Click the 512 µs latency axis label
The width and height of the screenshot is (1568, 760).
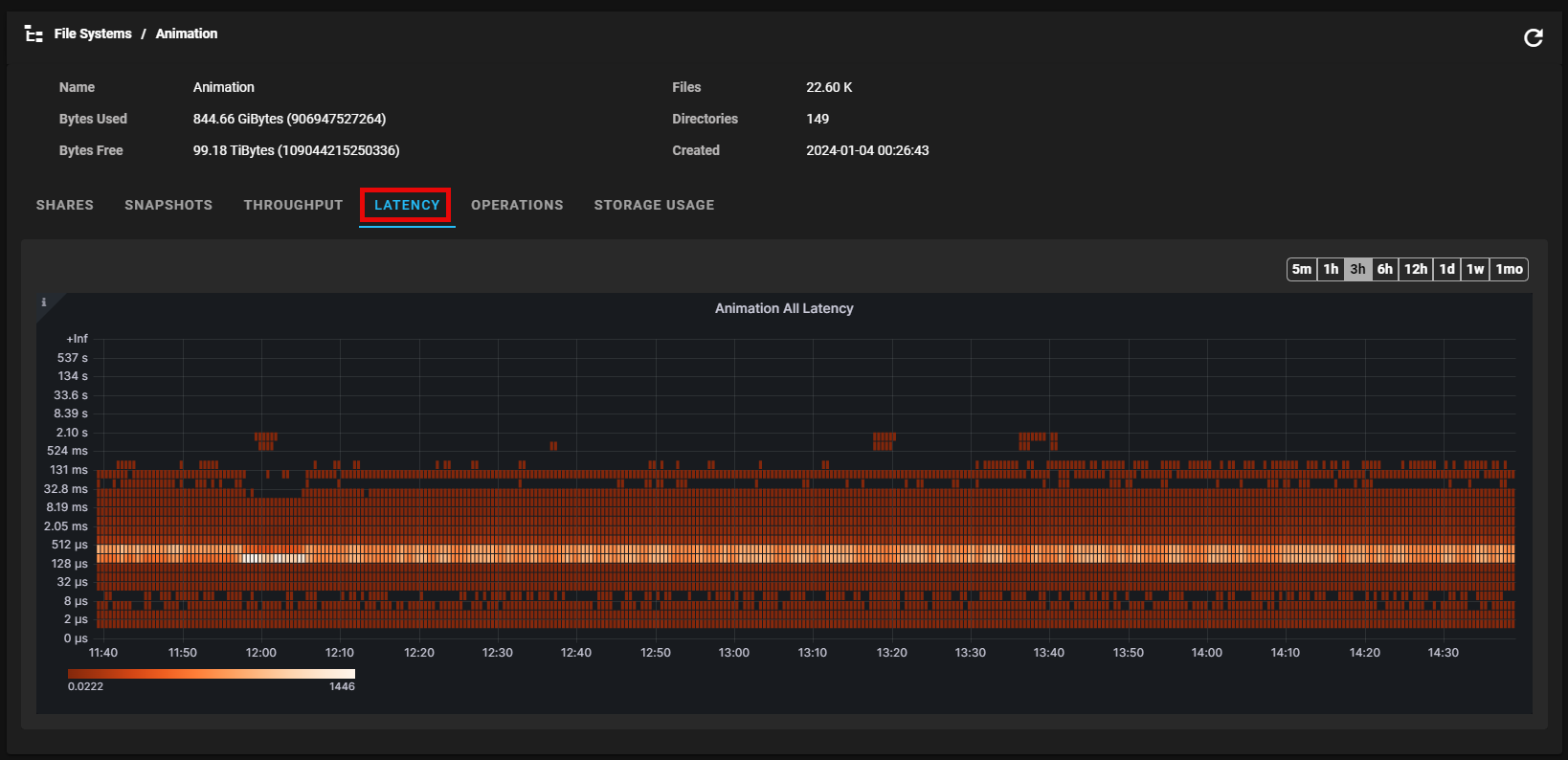(x=70, y=545)
